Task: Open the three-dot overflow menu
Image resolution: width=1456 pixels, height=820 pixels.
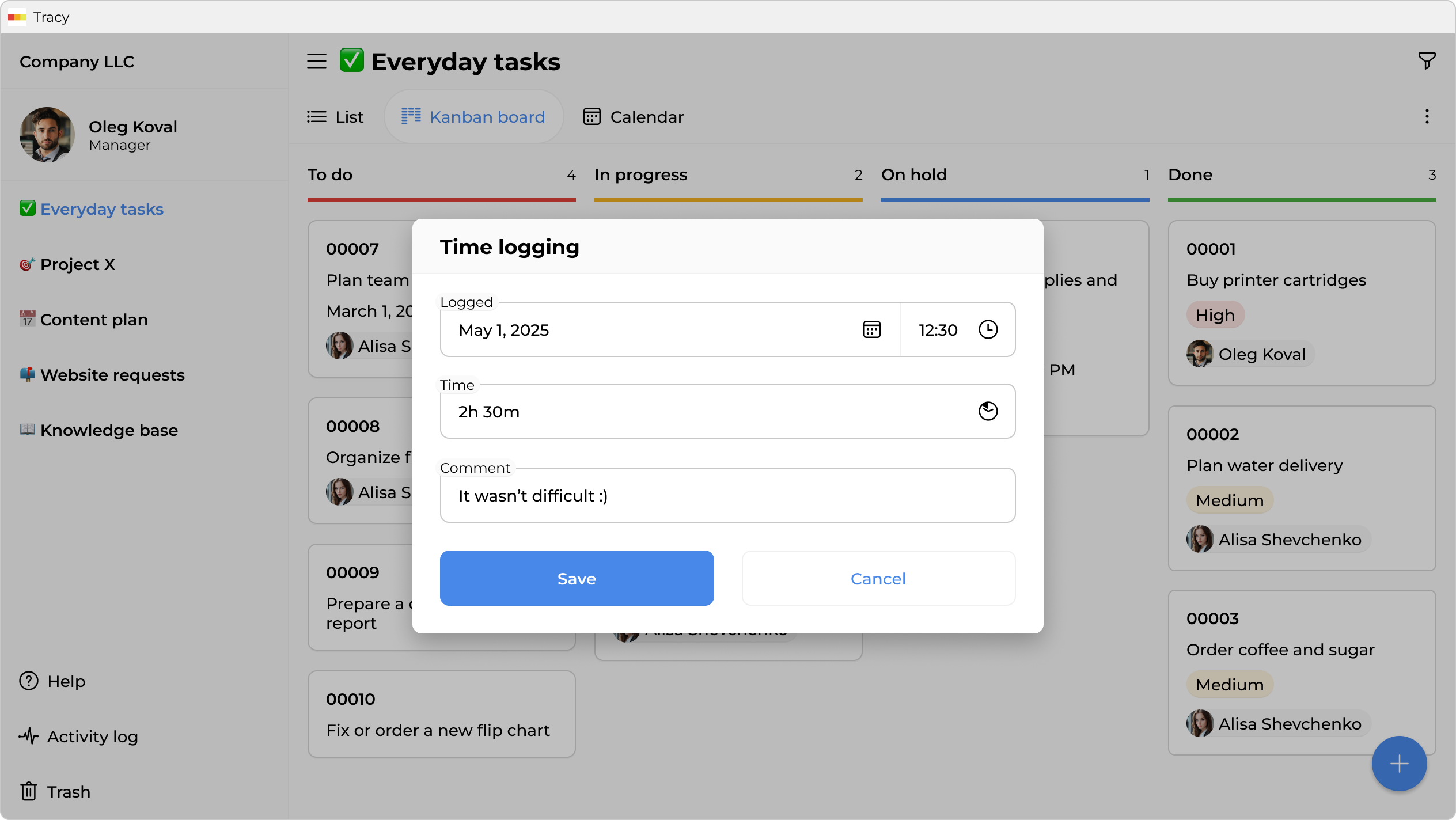Action: [x=1427, y=116]
